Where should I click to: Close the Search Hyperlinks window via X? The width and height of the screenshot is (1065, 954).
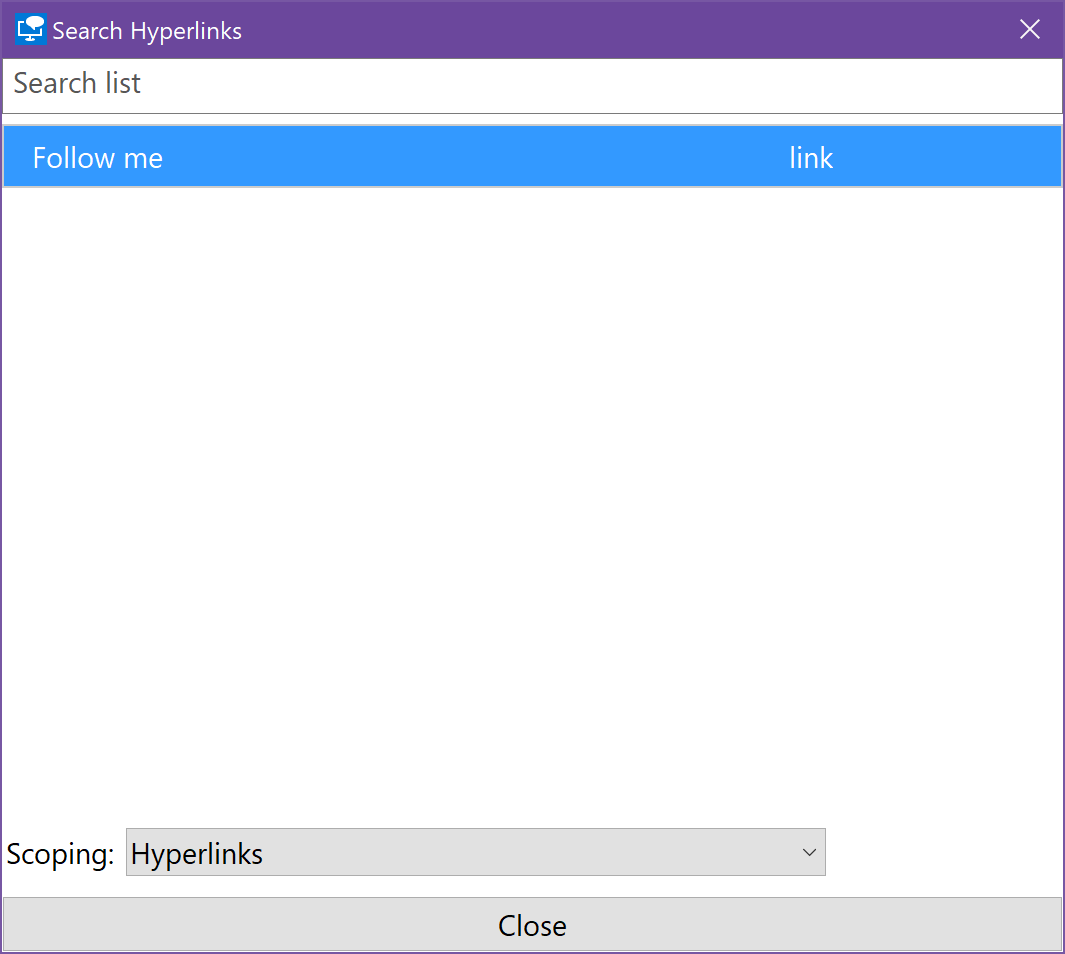(1030, 29)
